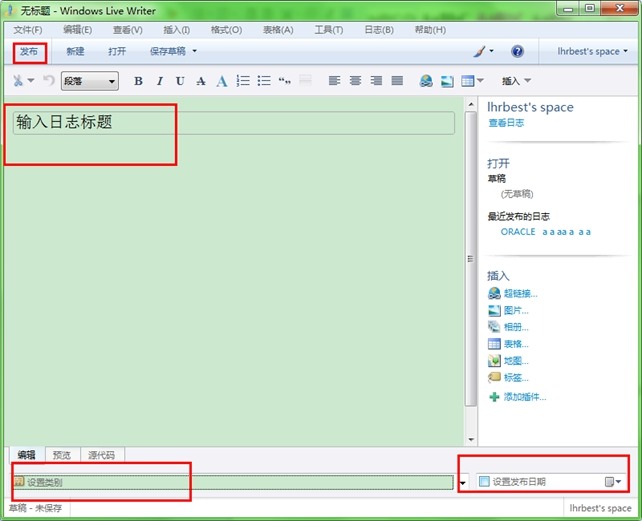The height and width of the screenshot is (521, 642).
Task: Open the 编辑(E) menu
Action: click(77, 30)
